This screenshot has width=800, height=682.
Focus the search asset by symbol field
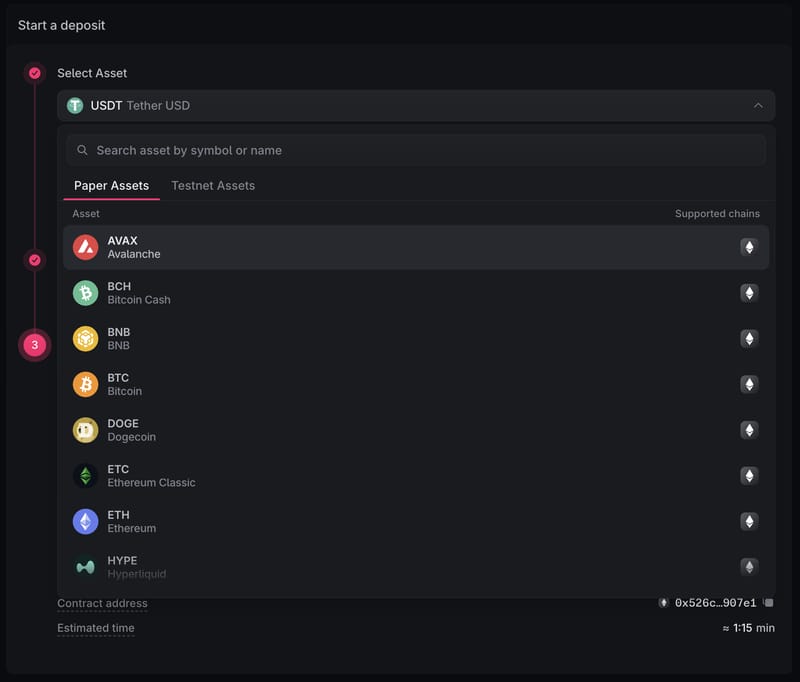pyautogui.click(x=416, y=150)
